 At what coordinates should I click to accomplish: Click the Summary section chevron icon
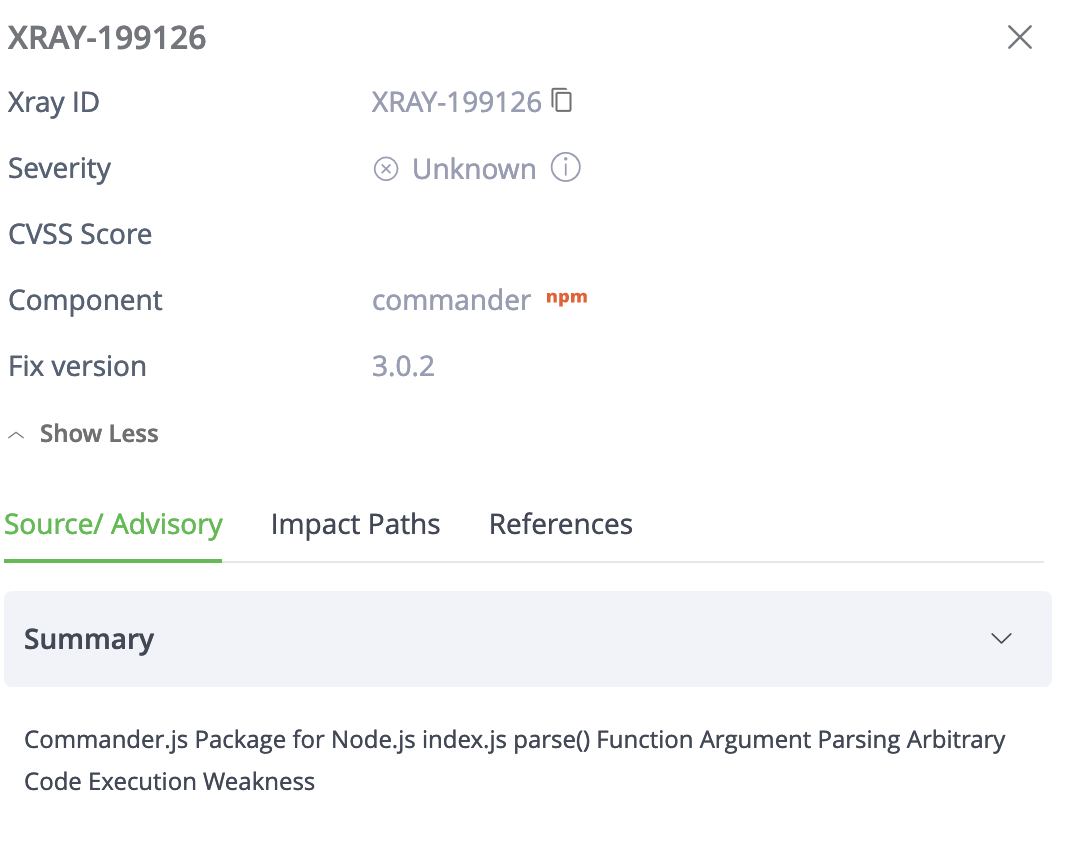point(1001,638)
